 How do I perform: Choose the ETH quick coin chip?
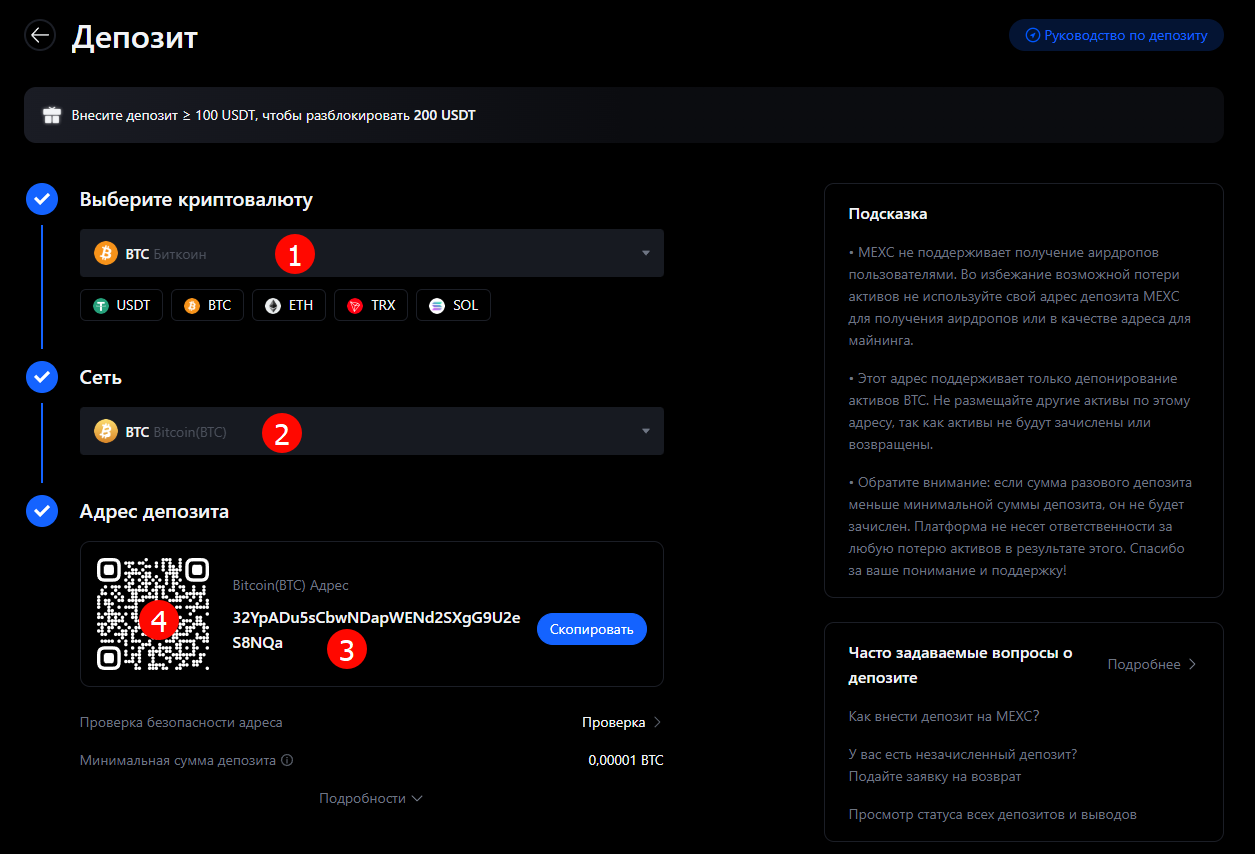click(289, 305)
